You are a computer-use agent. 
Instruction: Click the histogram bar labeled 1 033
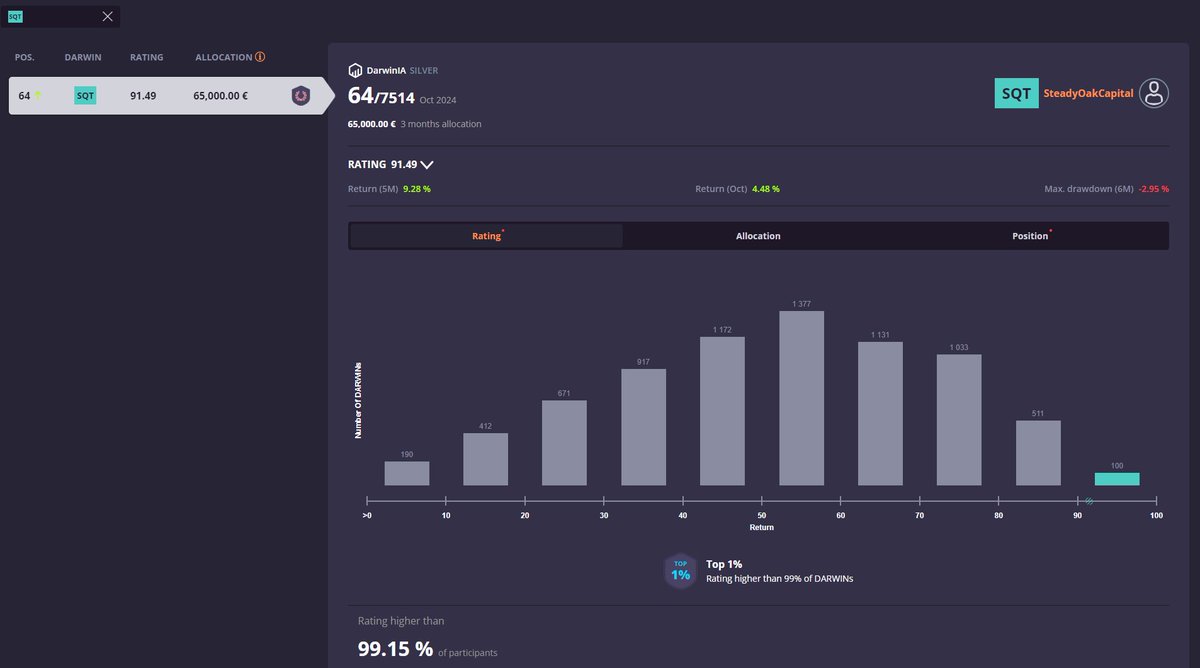pos(959,420)
